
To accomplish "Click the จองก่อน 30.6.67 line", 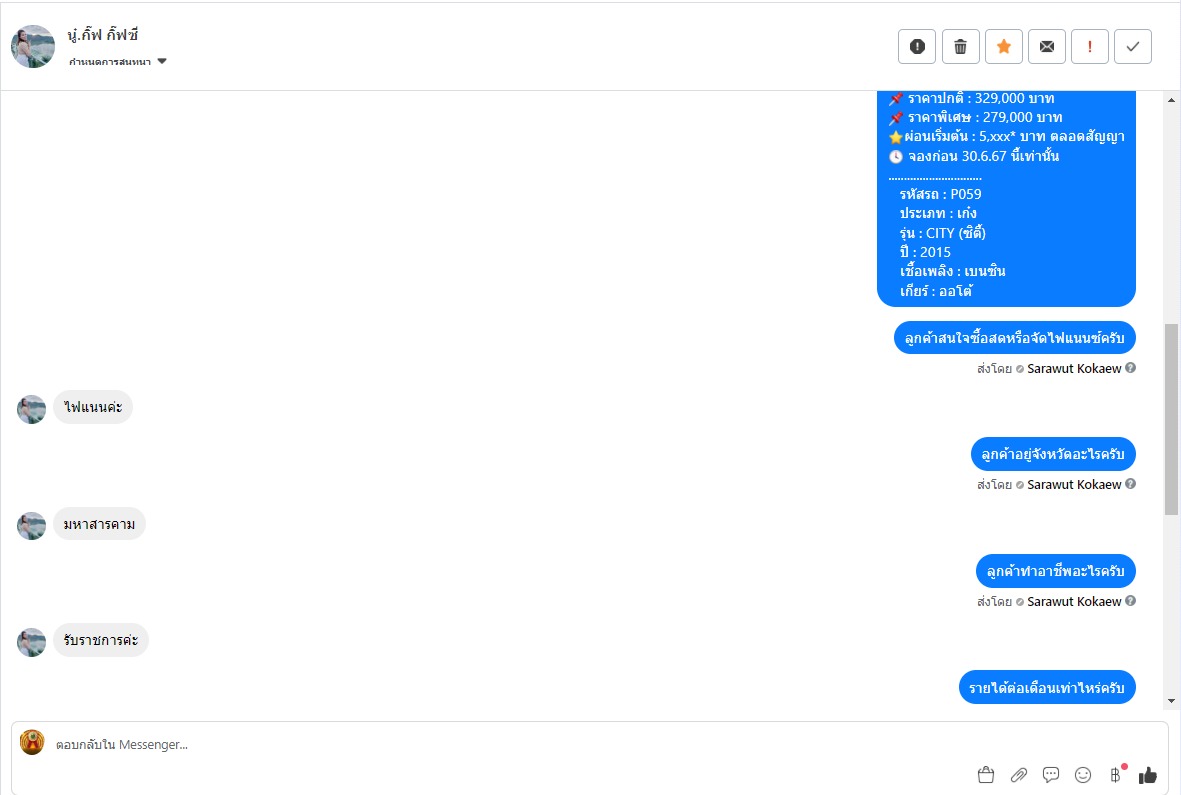I will (x=975, y=156).
